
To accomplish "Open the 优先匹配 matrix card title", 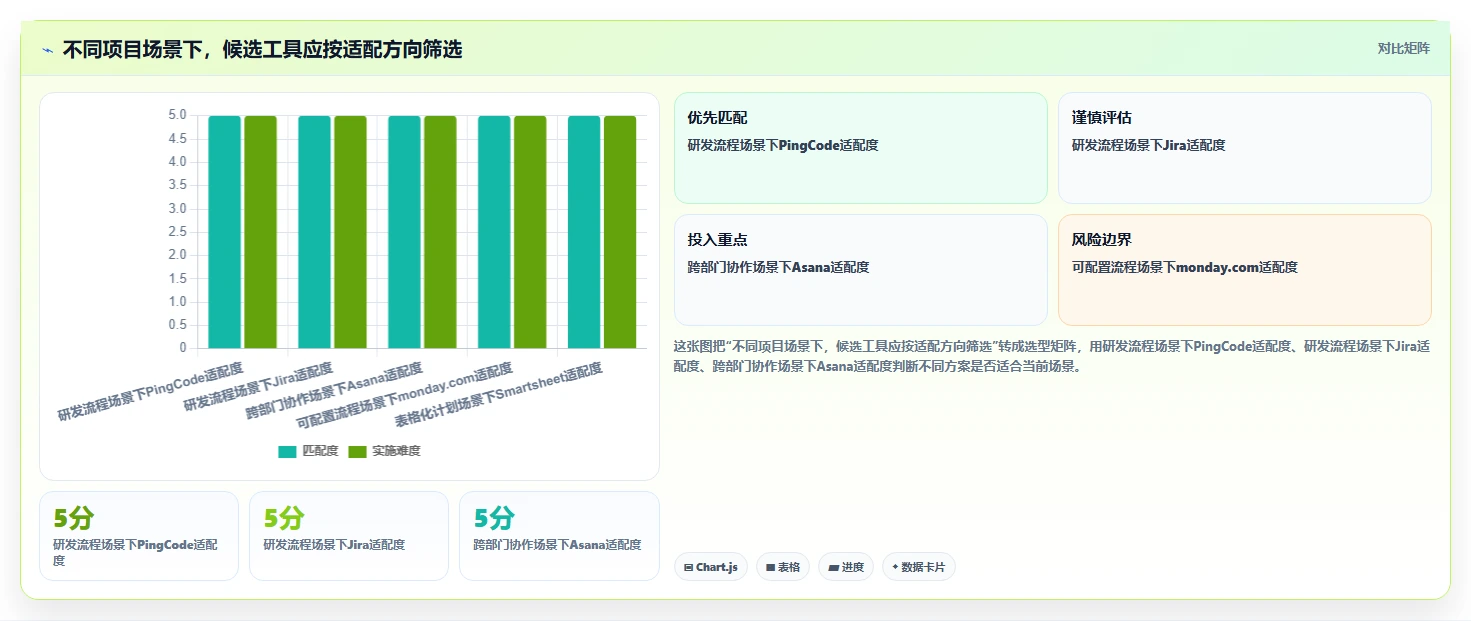I will tap(717, 118).
